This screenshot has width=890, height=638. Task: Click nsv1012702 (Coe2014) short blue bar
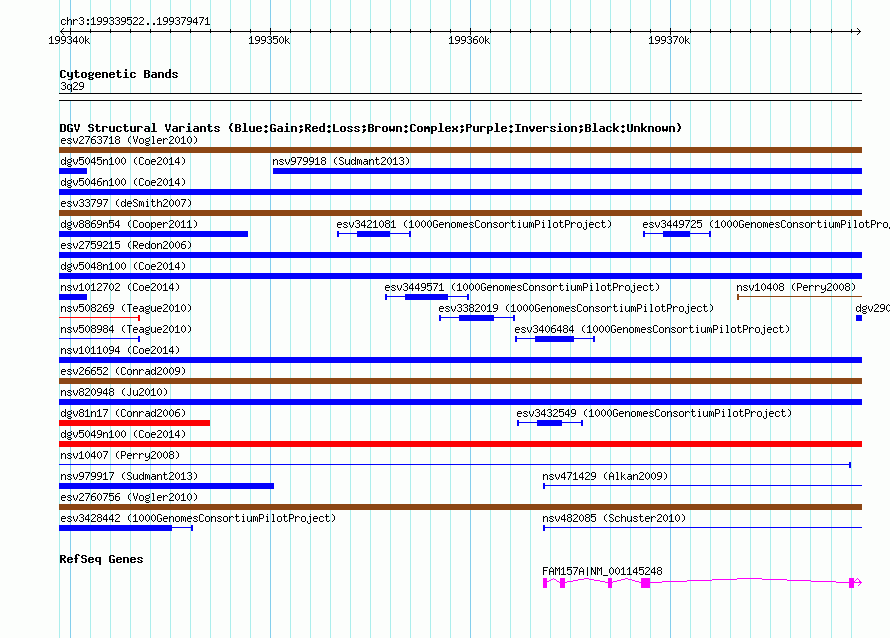[x=73, y=297]
